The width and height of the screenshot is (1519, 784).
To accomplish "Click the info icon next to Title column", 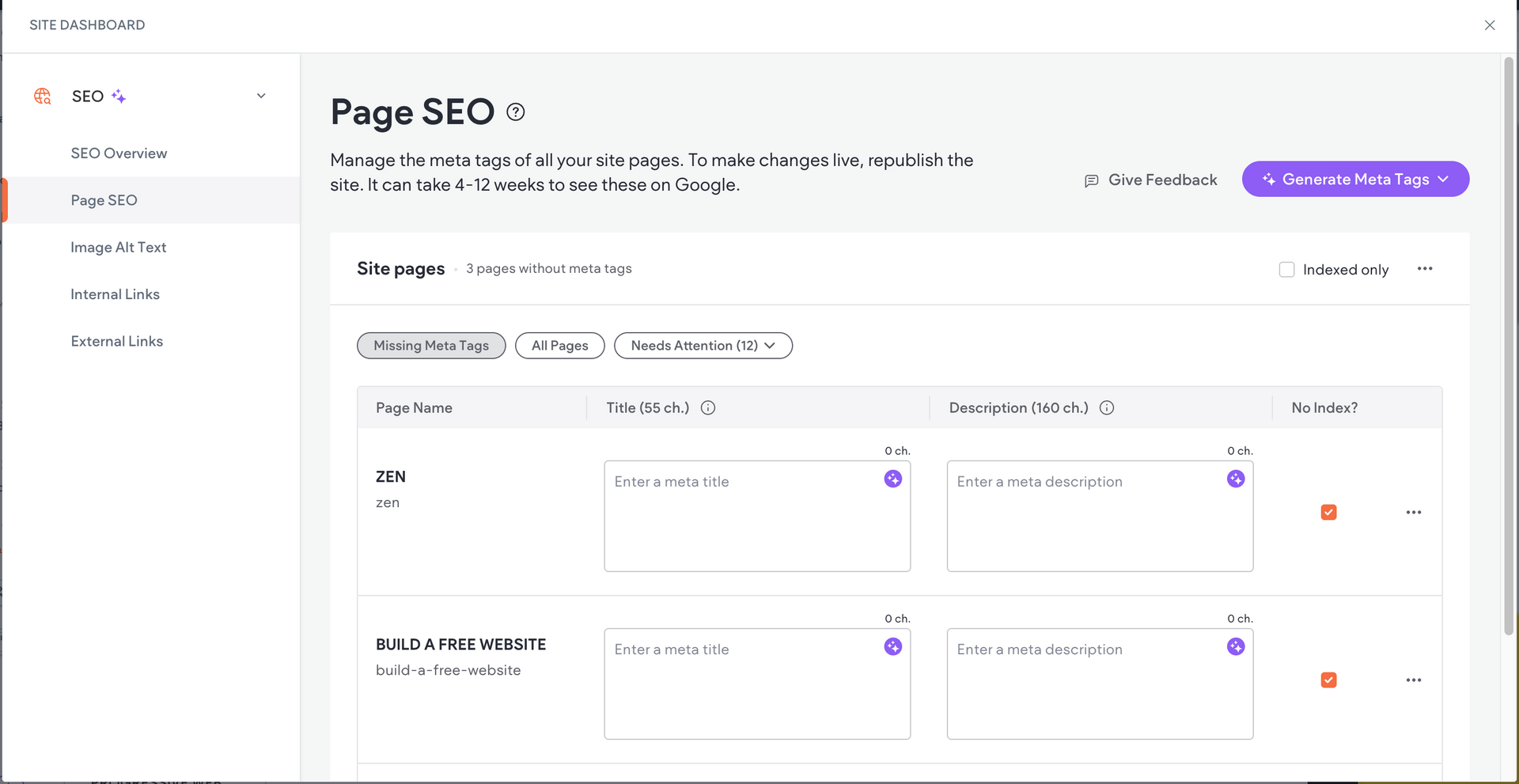I will [708, 407].
